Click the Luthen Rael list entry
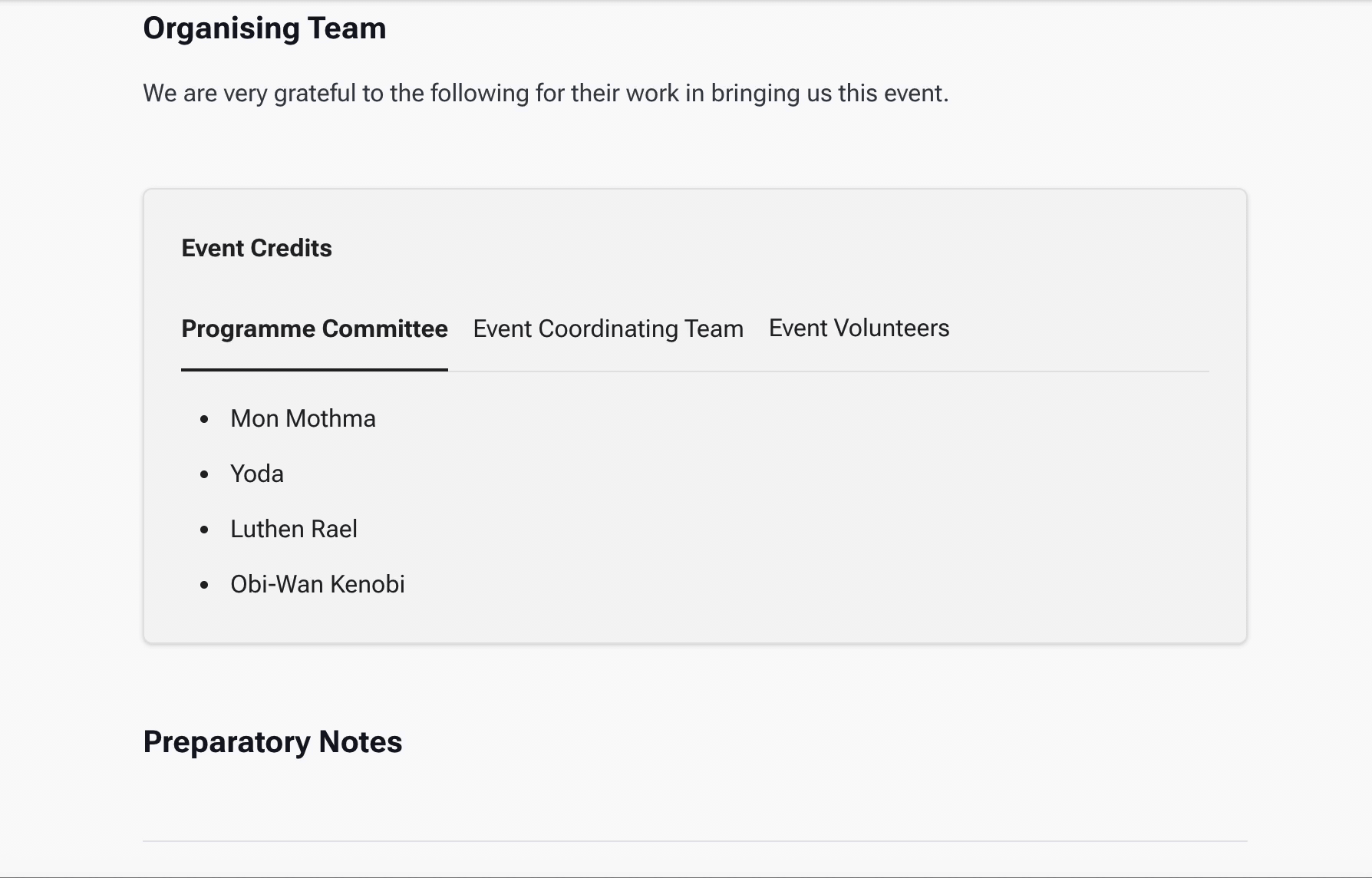The height and width of the screenshot is (878, 1372). [x=294, y=529]
